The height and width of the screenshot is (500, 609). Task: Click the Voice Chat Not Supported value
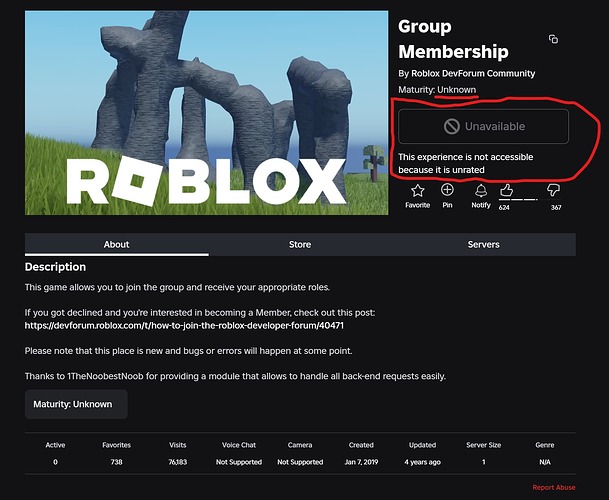[x=239, y=462]
